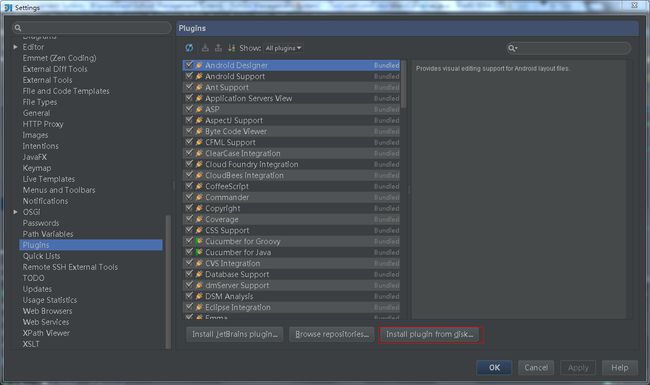This screenshot has width=650, height=385.
Task: Click the settings tree vertical scrollbar
Action: coord(168,282)
